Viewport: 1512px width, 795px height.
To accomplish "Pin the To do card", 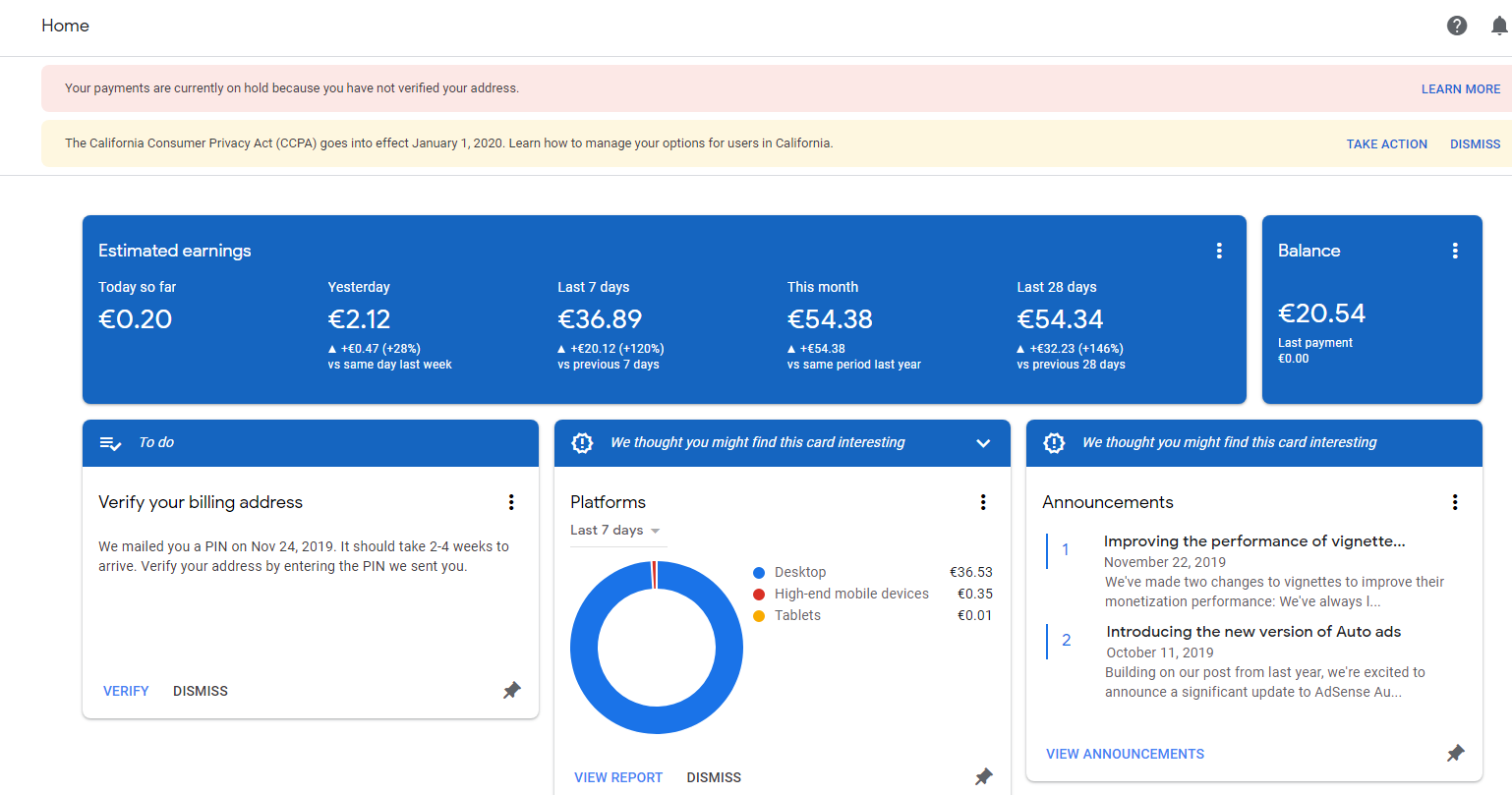I will tap(512, 691).
